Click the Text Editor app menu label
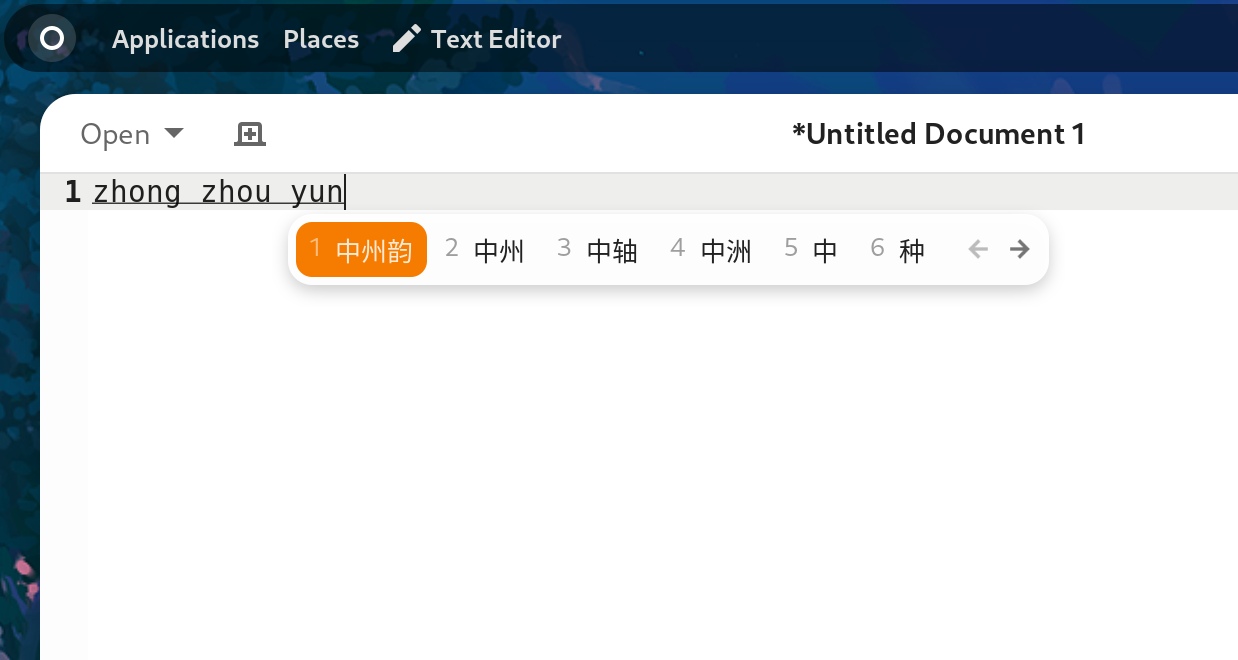 pyautogui.click(x=495, y=39)
